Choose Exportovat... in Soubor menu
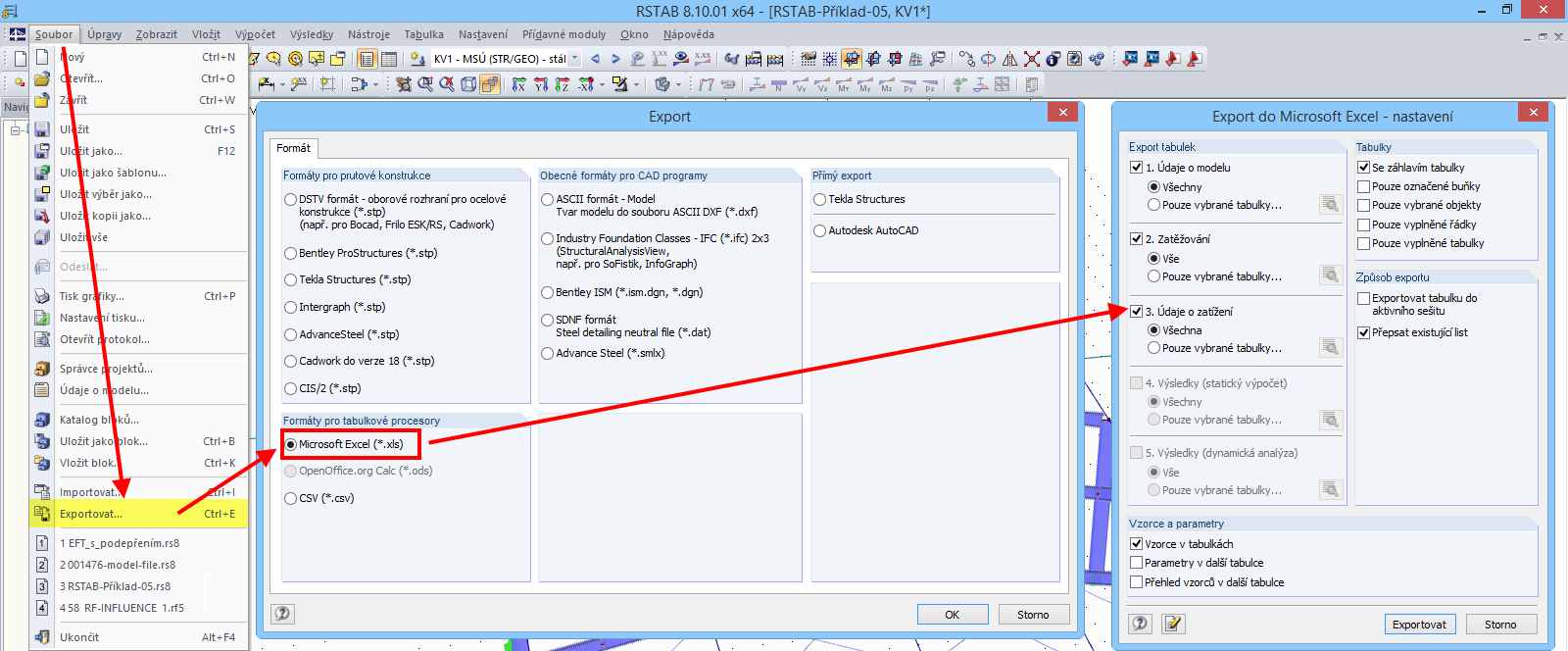 [x=139, y=513]
